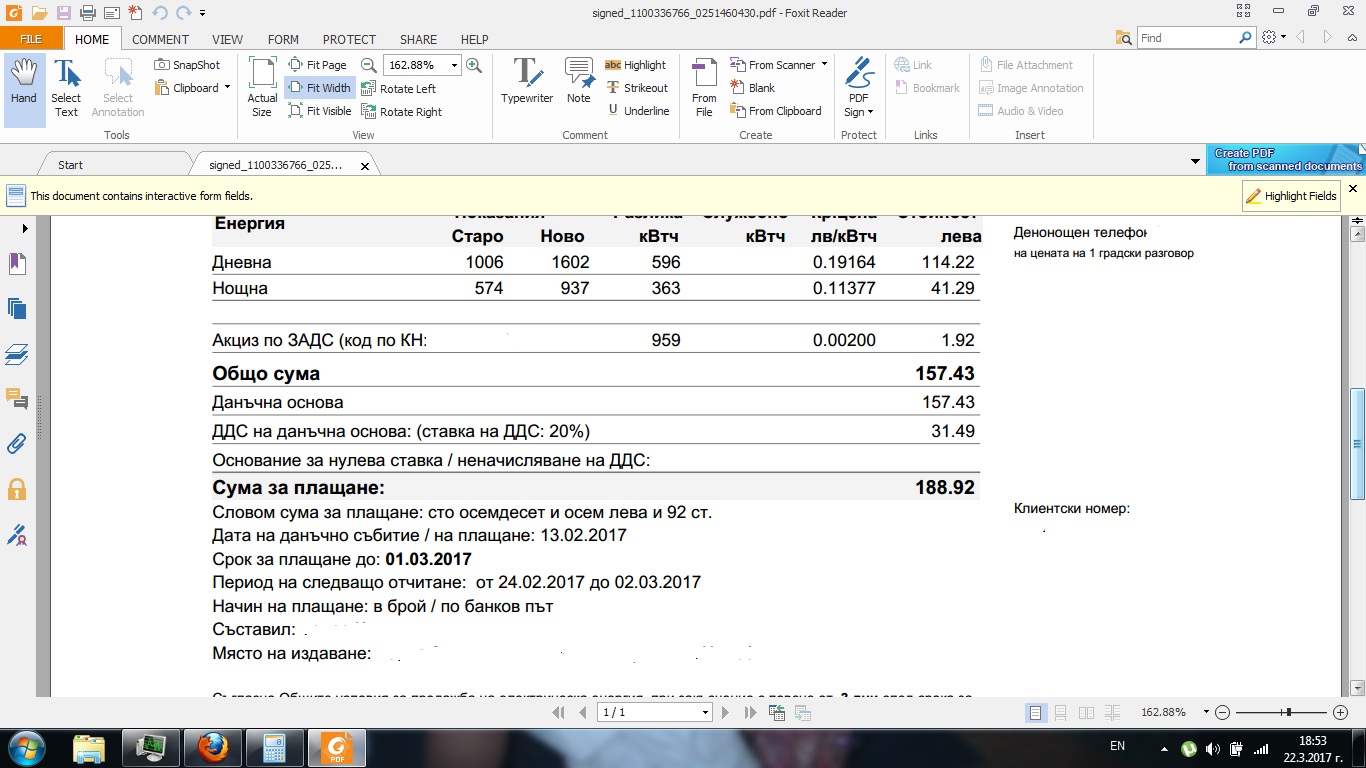Click the Find search field
This screenshot has height=768, width=1366.
[1188, 38]
